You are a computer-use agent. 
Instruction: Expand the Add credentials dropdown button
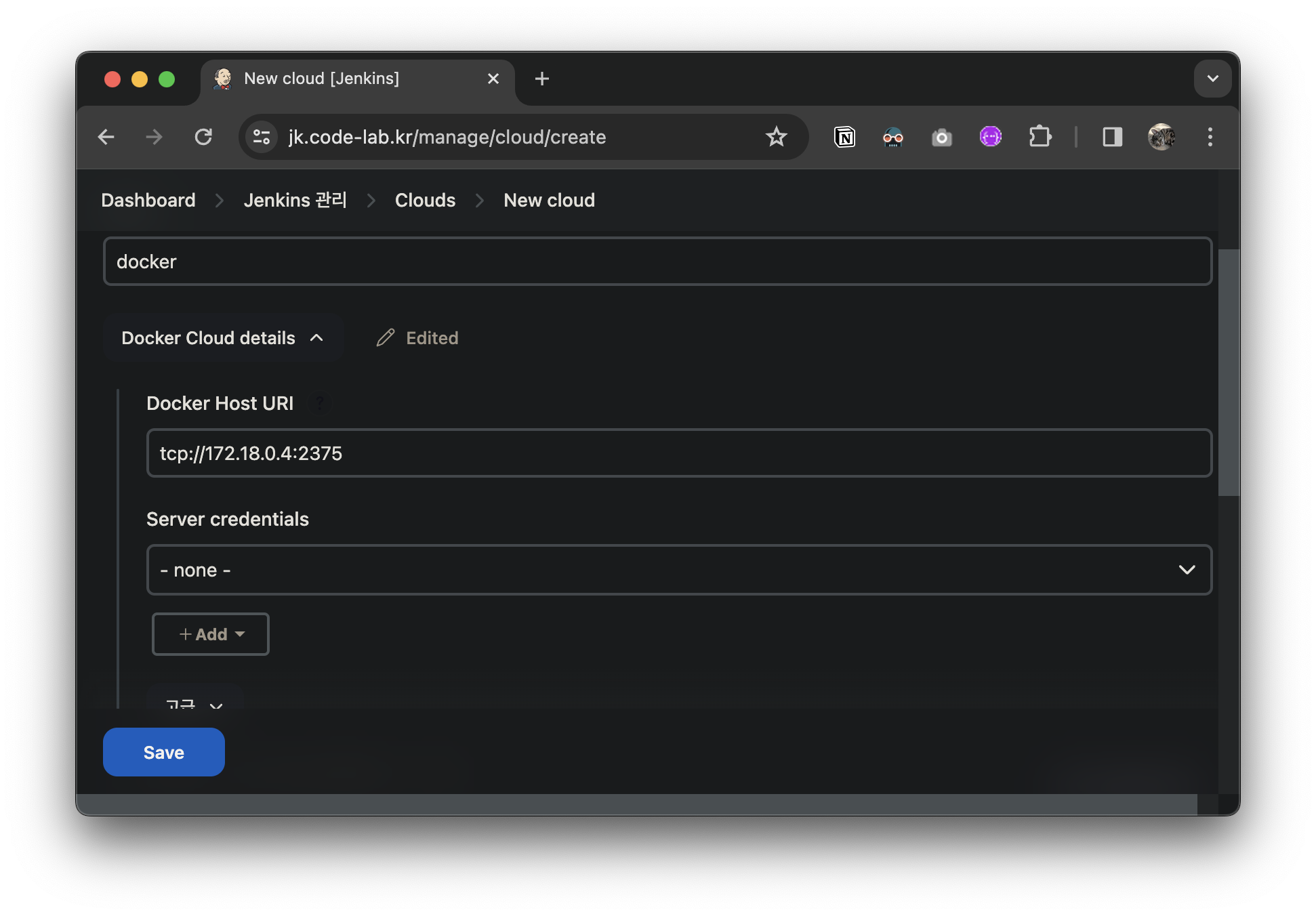point(211,634)
